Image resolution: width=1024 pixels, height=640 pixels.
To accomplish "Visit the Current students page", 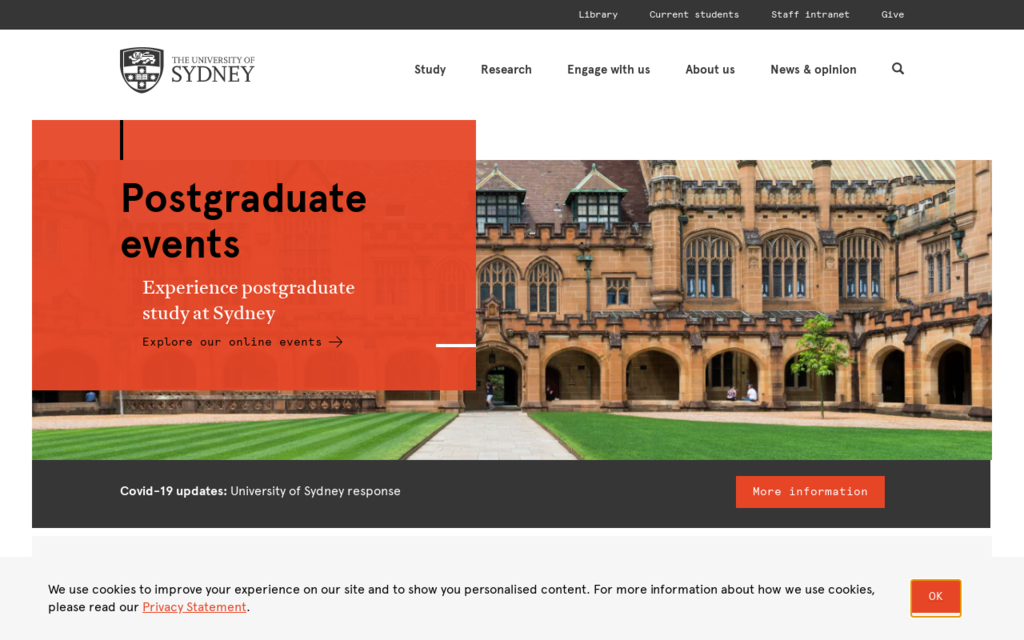I will [694, 14].
